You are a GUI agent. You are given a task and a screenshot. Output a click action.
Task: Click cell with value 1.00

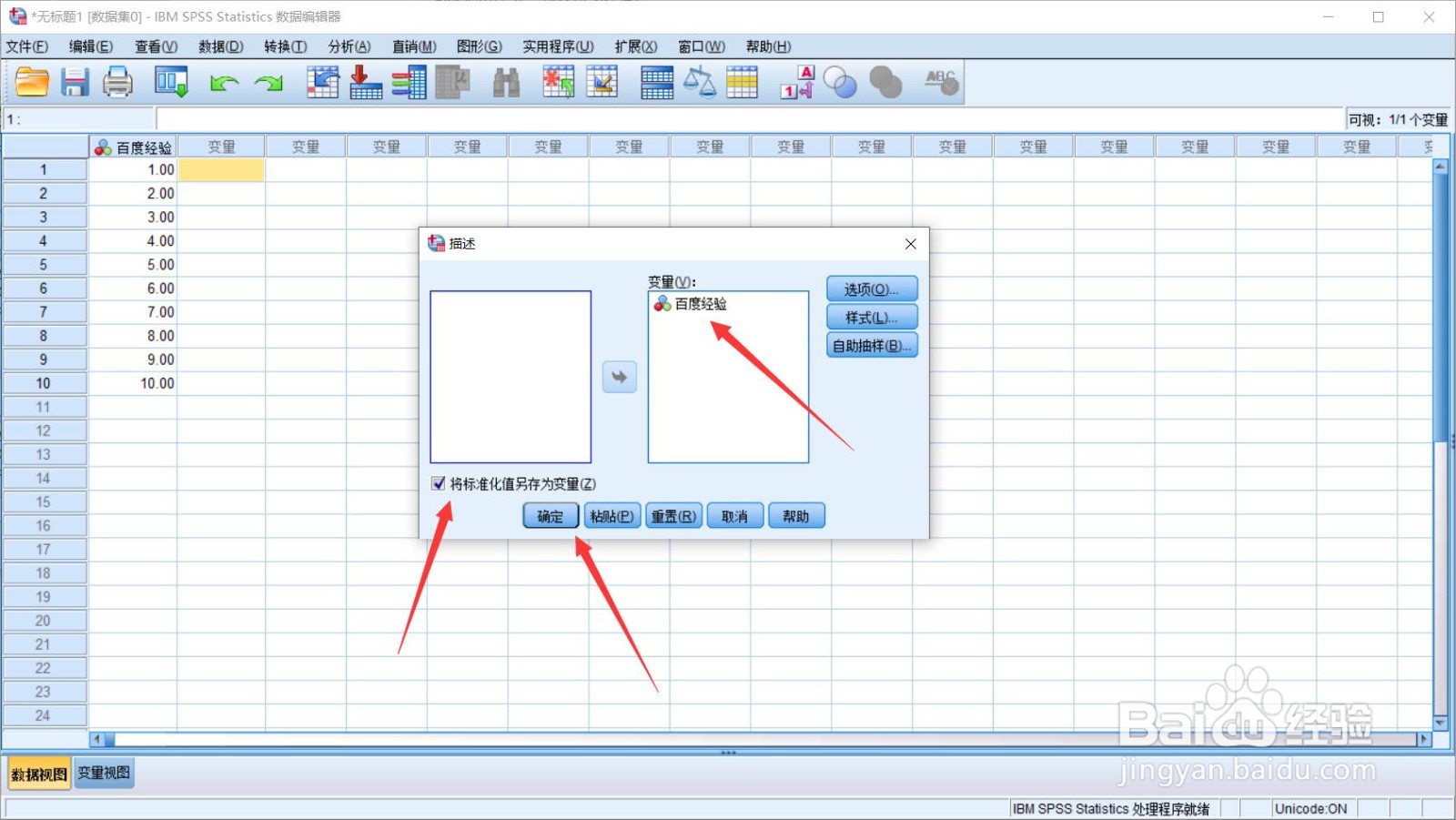133,170
